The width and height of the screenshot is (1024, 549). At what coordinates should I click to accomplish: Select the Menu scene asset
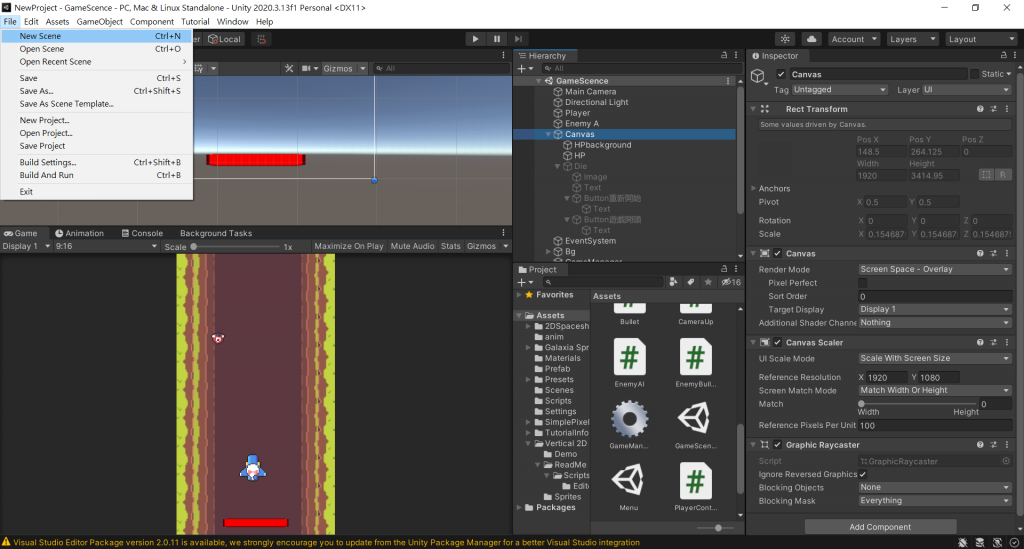click(629, 486)
